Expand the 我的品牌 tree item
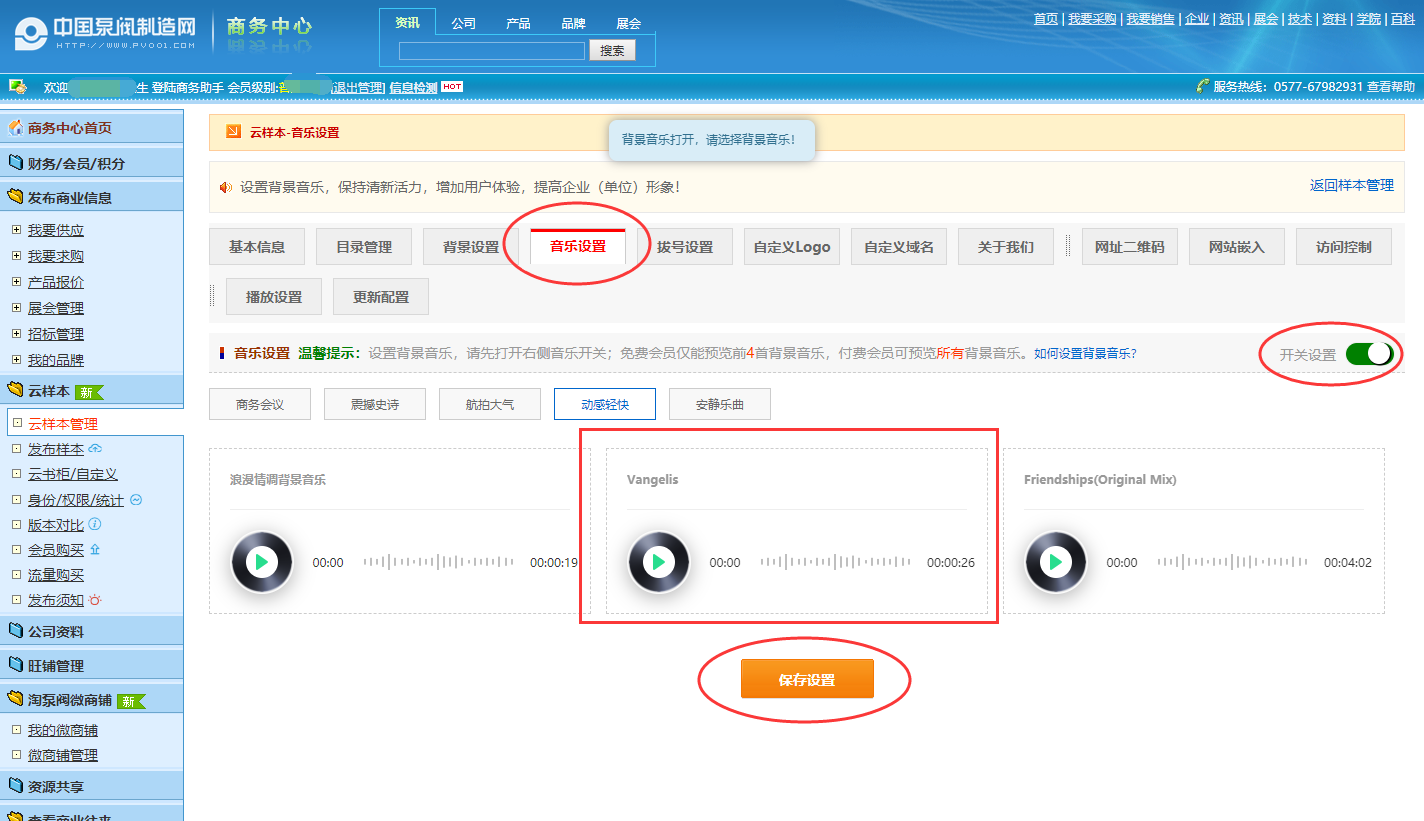Image resolution: width=1424 pixels, height=821 pixels. tap(16, 360)
